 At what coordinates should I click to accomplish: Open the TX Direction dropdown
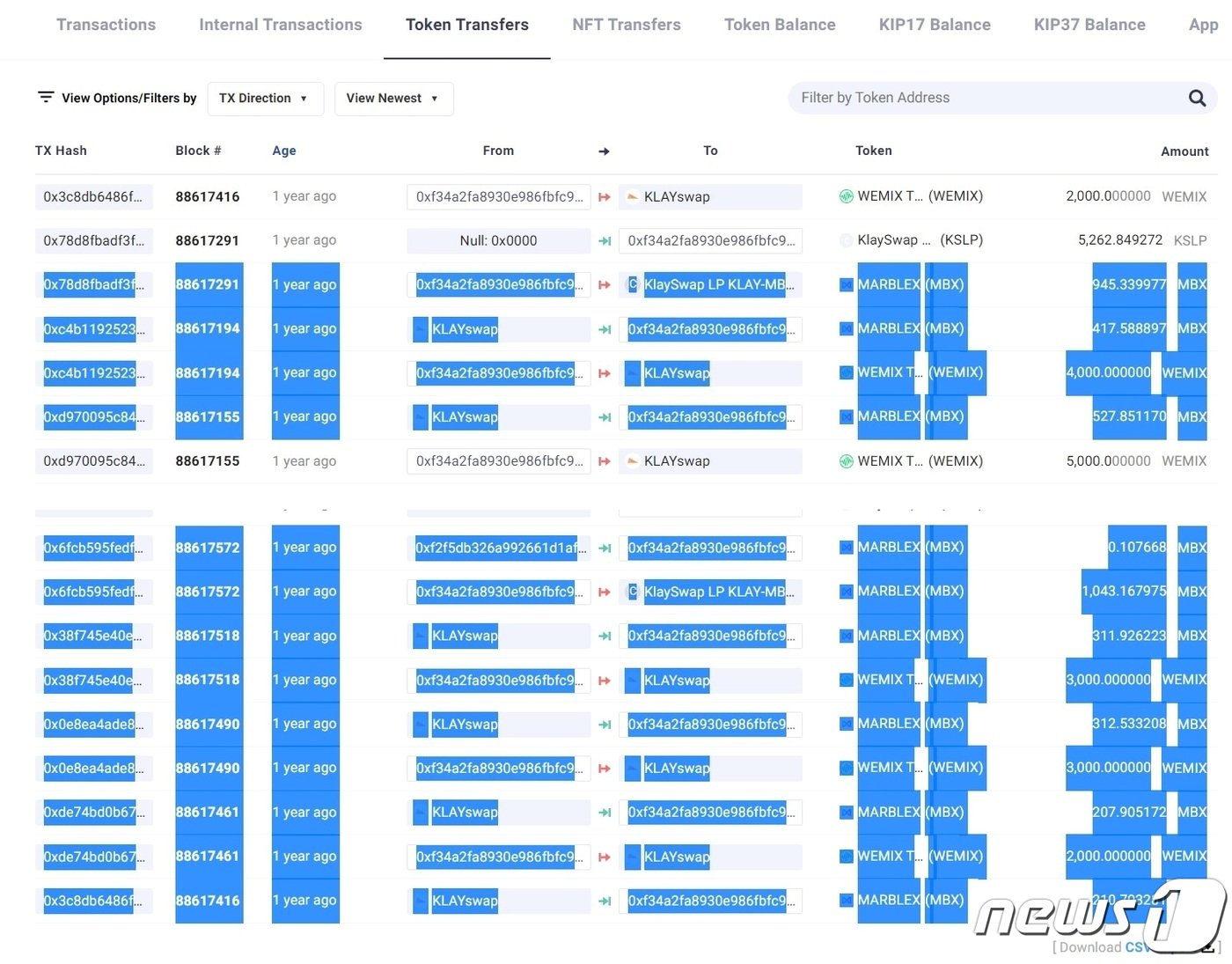coord(265,99)
